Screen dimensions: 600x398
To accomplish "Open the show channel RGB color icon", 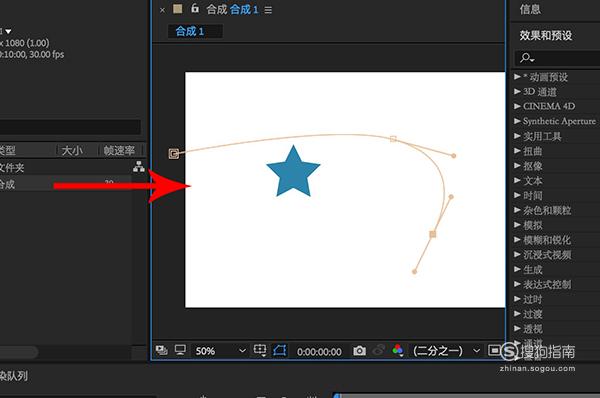I will tap(398, 350).
